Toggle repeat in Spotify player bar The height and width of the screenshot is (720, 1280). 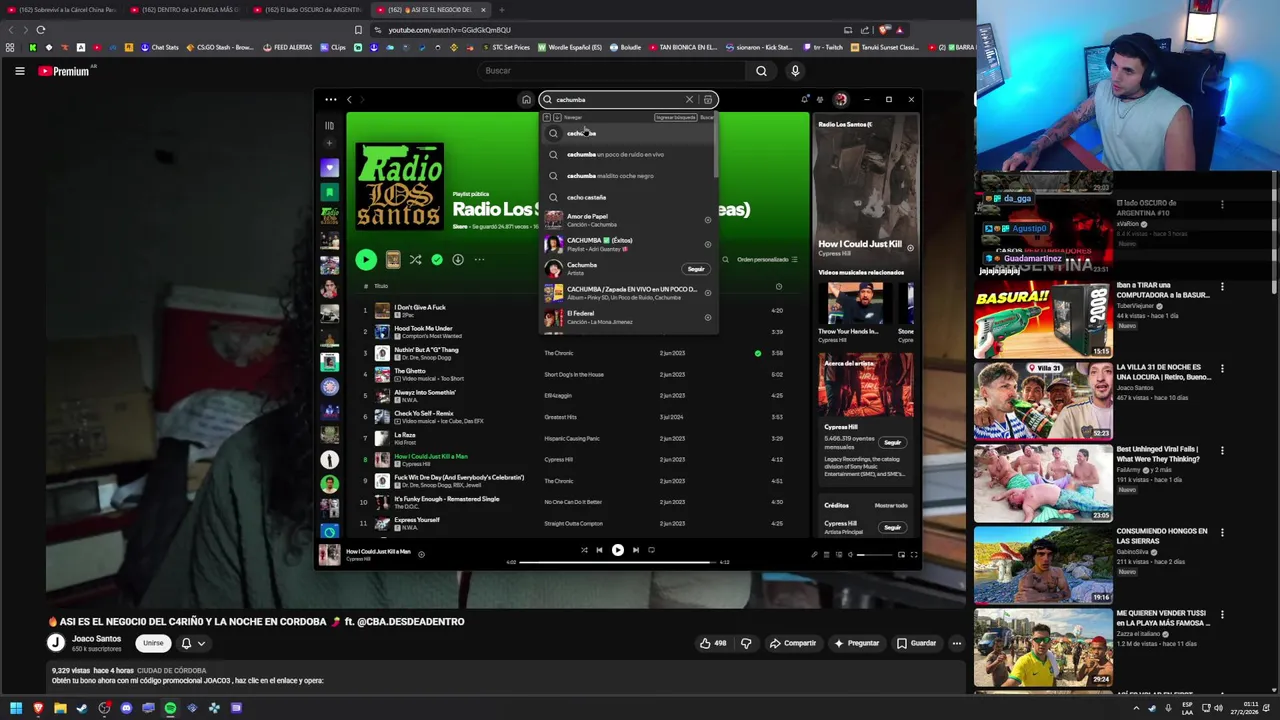coord(651,550)
